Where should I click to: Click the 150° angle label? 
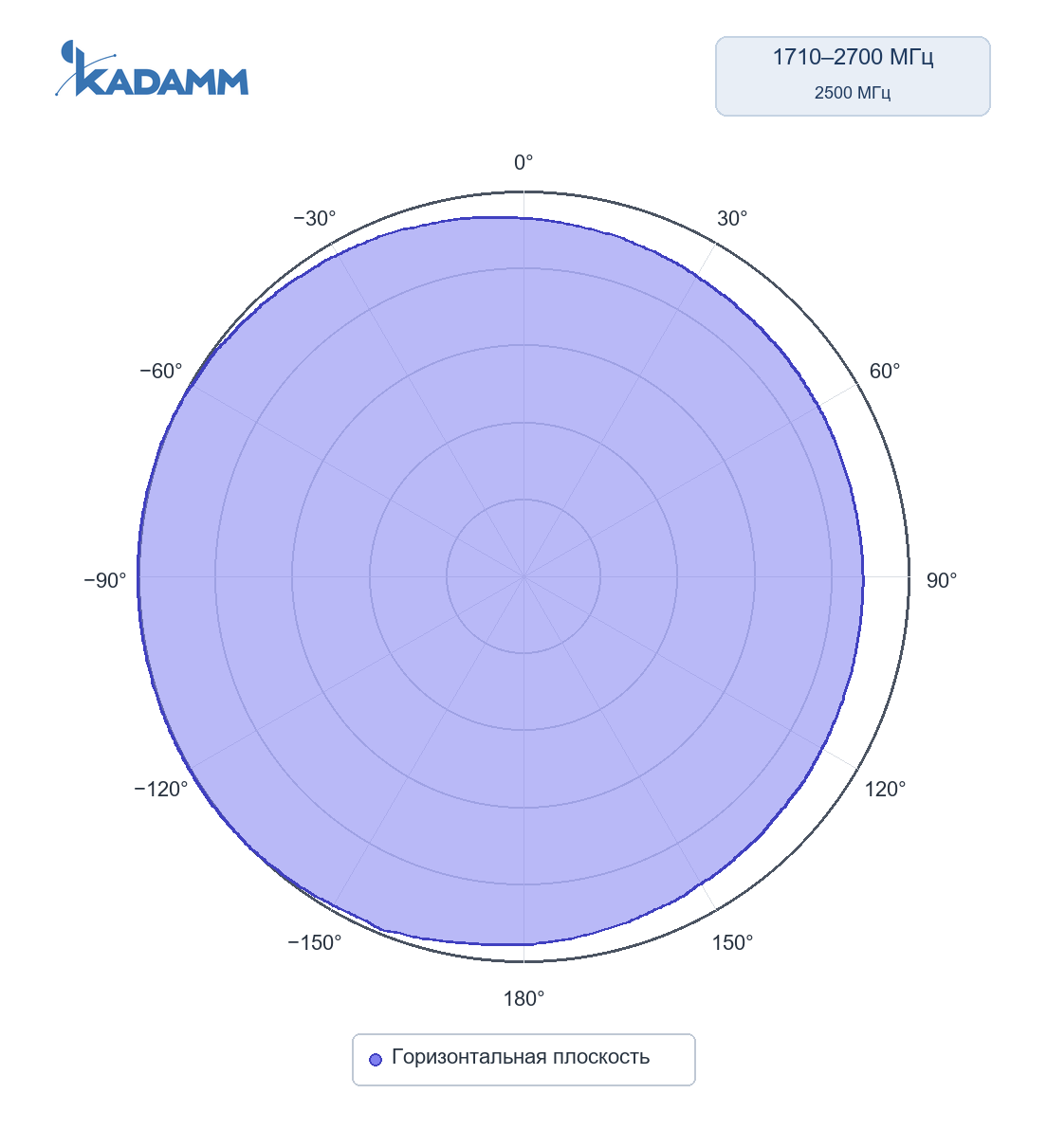click(732, 943)
